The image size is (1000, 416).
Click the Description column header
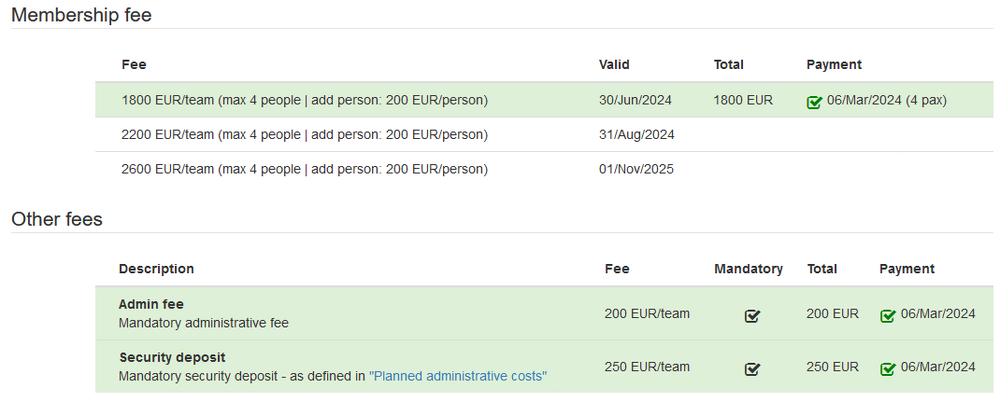pos(156,269)
